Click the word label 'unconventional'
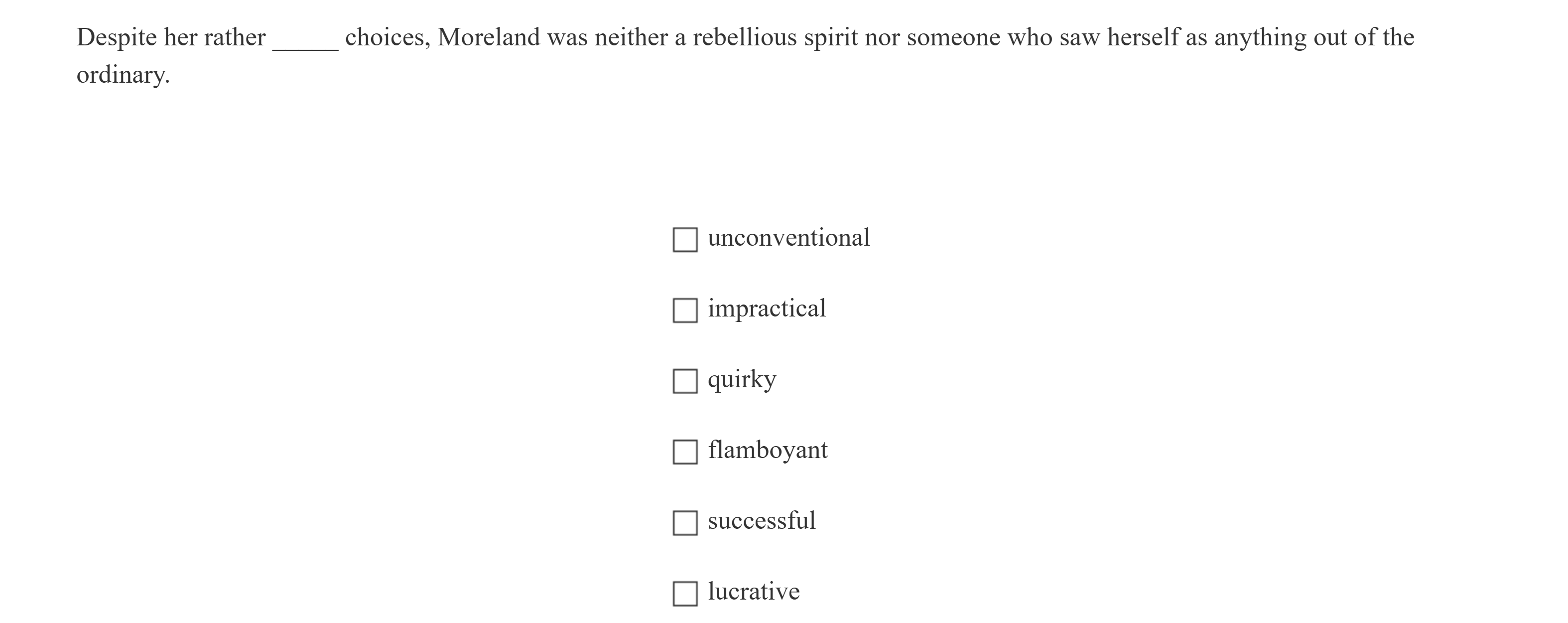 point(788,238)
